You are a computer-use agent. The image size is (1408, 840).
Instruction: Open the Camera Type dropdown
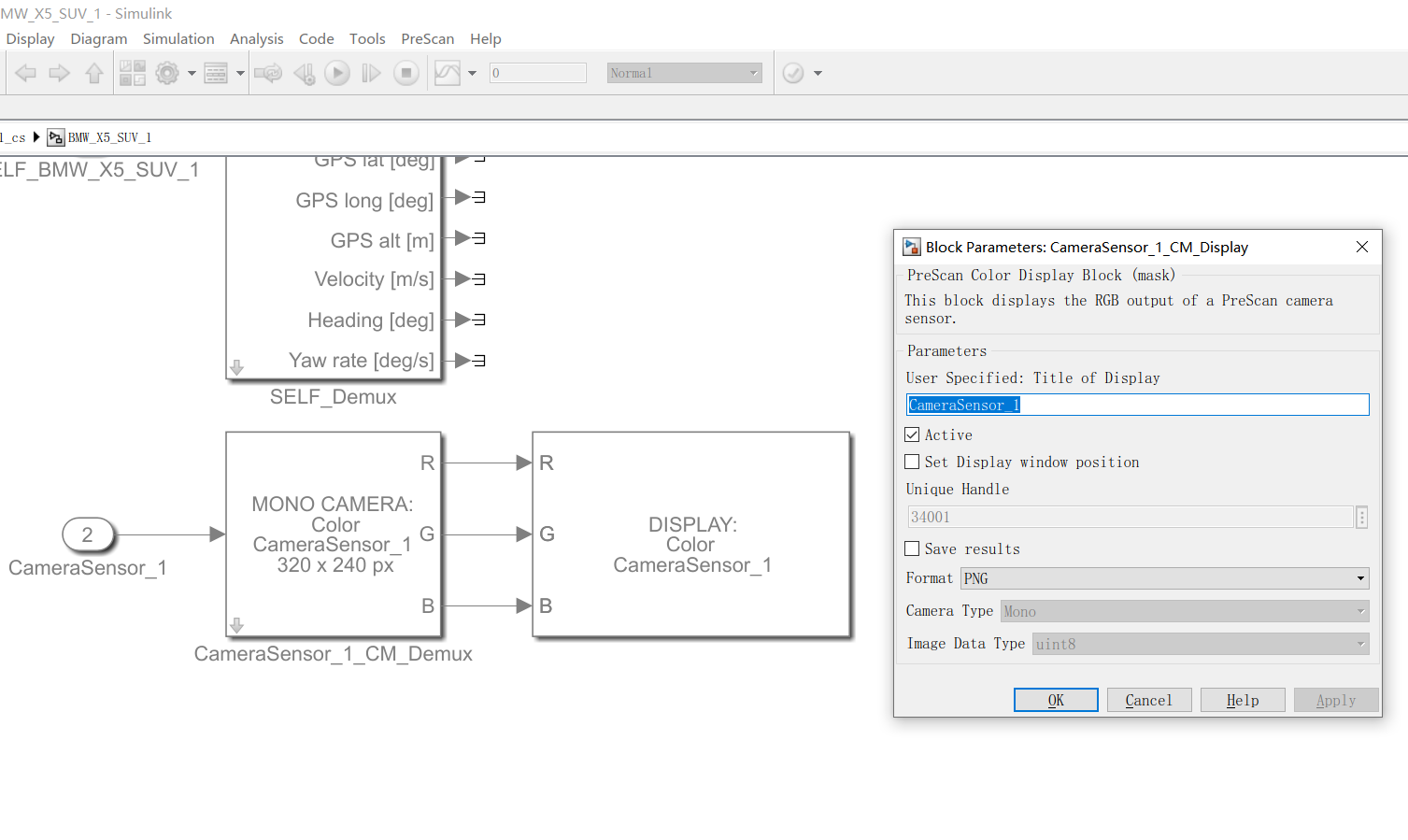pos(1185,611)
